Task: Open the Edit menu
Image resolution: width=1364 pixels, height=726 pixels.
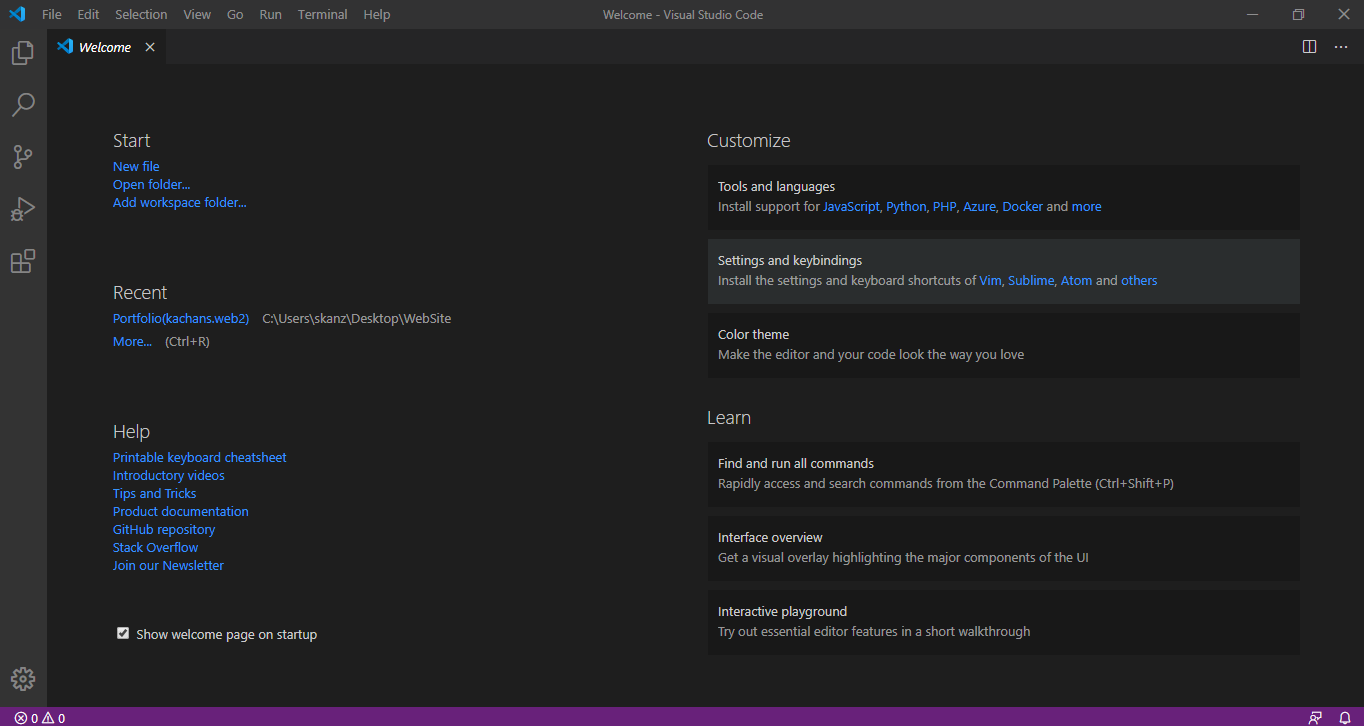Action: (x=88, y=14)
